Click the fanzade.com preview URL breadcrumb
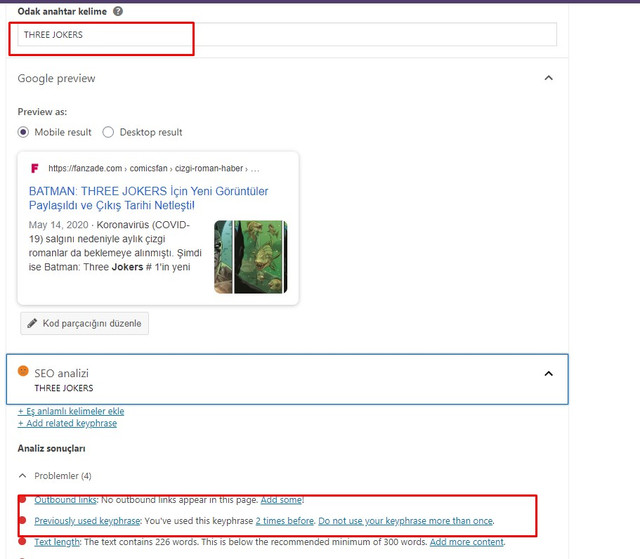 [x=154, y=169]
